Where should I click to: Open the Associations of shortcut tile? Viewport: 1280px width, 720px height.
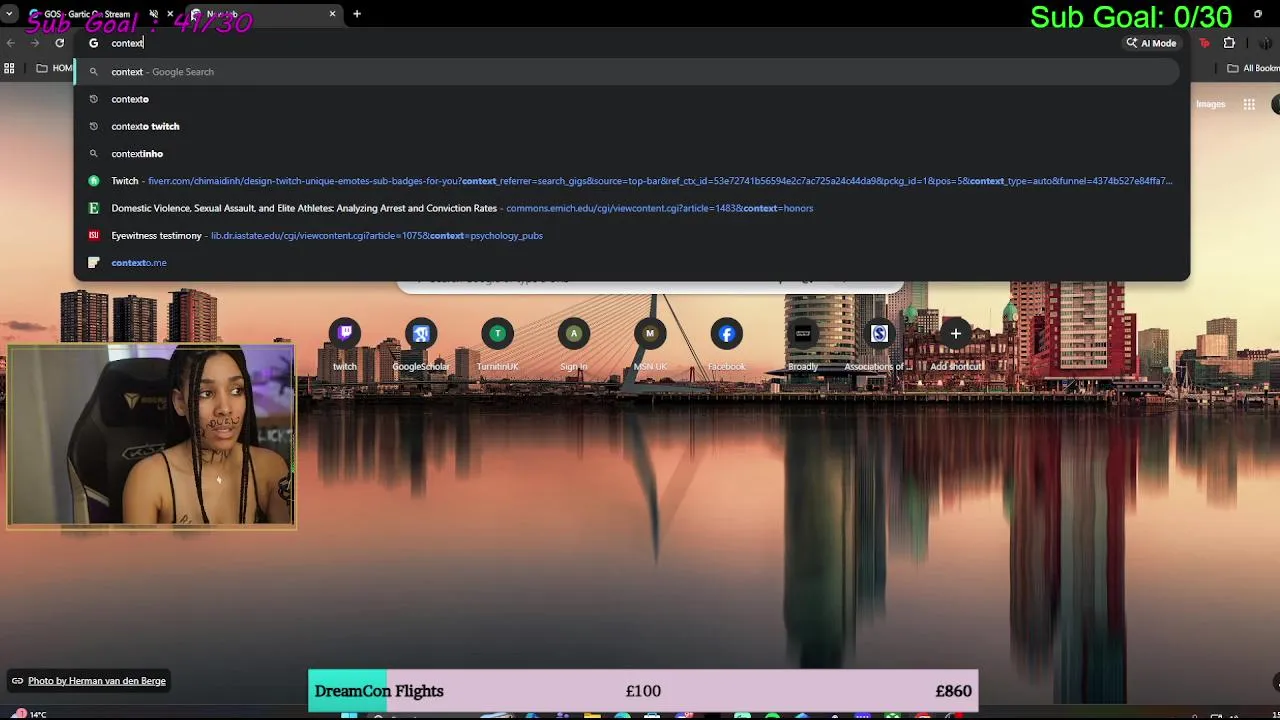879,345
